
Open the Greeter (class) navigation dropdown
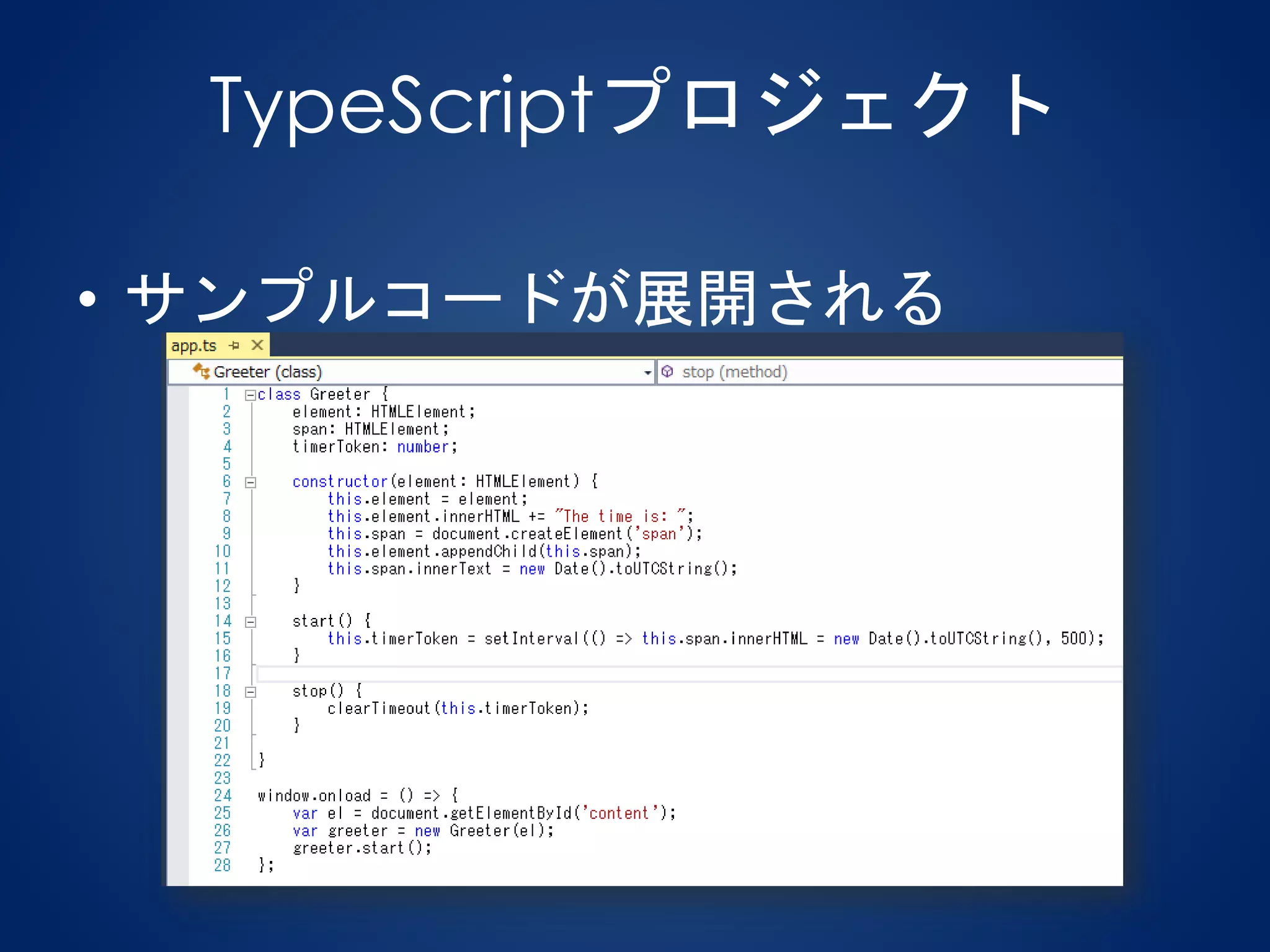pyautogui.click(x=647, y=372)
